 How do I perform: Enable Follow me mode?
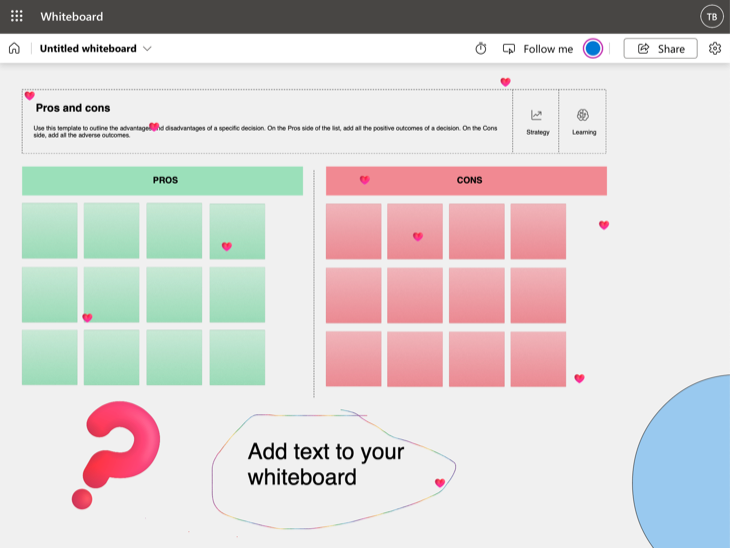[x=538, y=48]
